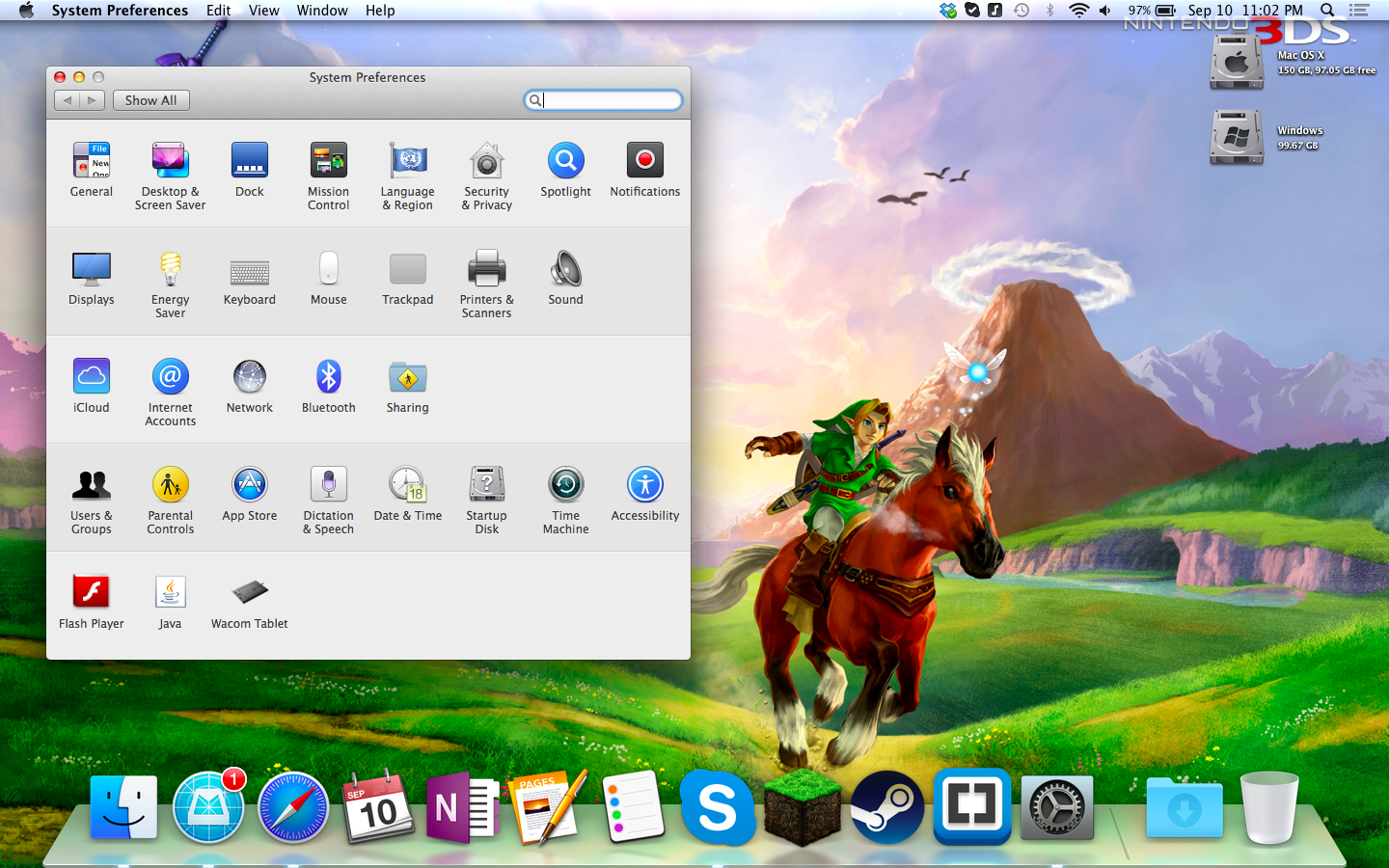Open the Mouse preferences pane
Screen dimensions: 1389x868
click(329, 278)
